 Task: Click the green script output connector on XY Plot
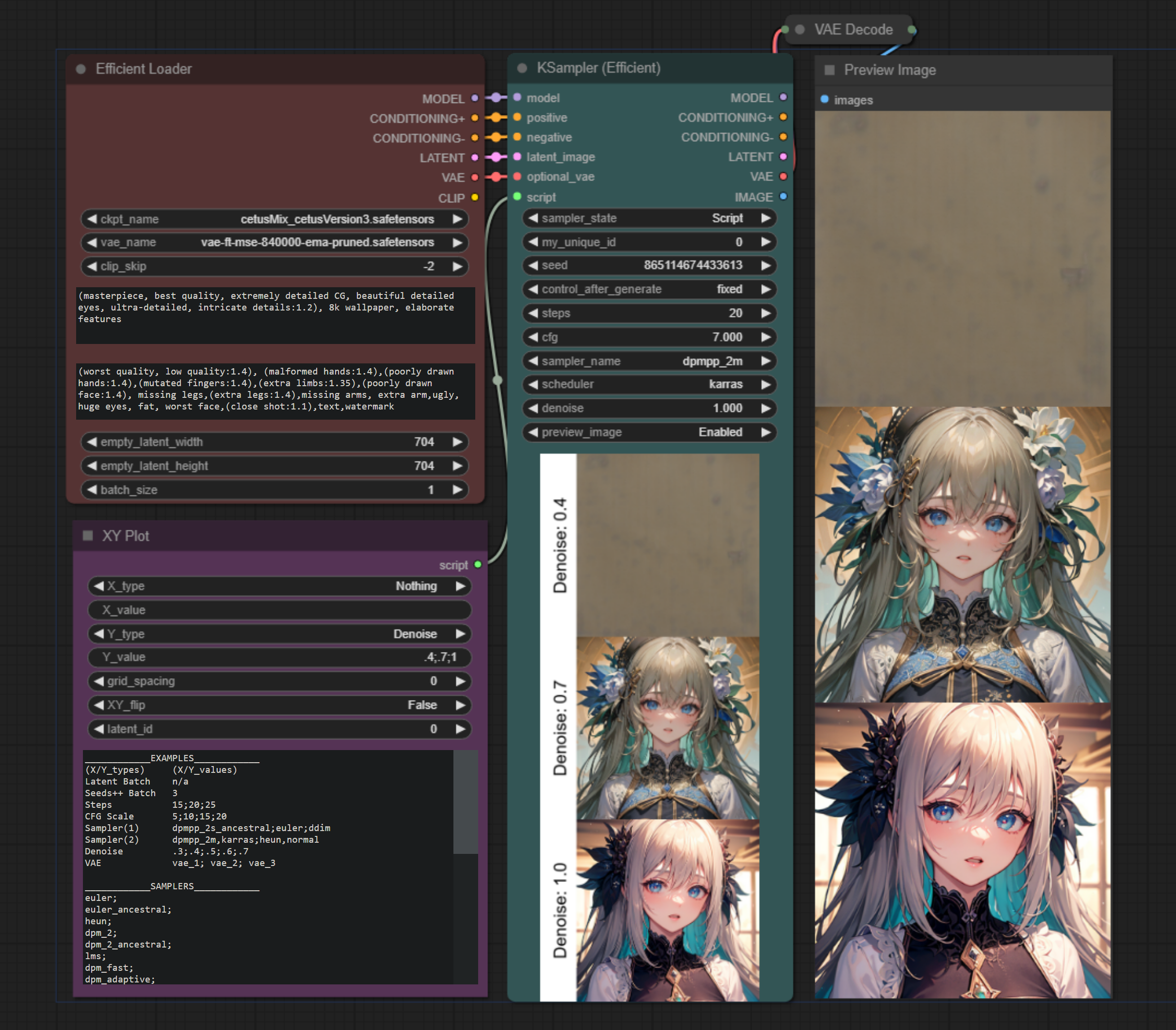(x=478, y=564)
